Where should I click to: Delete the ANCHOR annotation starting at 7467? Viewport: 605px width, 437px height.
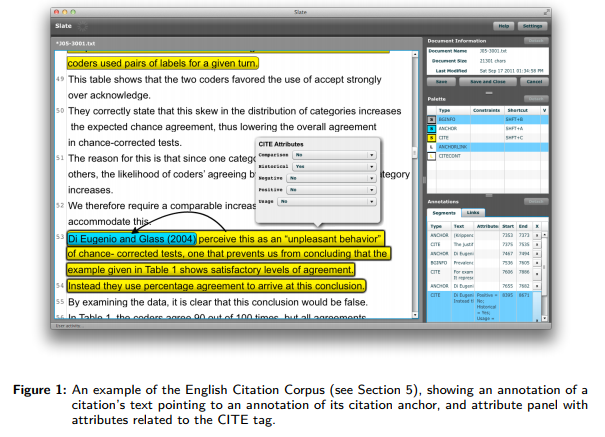point(537,254)
